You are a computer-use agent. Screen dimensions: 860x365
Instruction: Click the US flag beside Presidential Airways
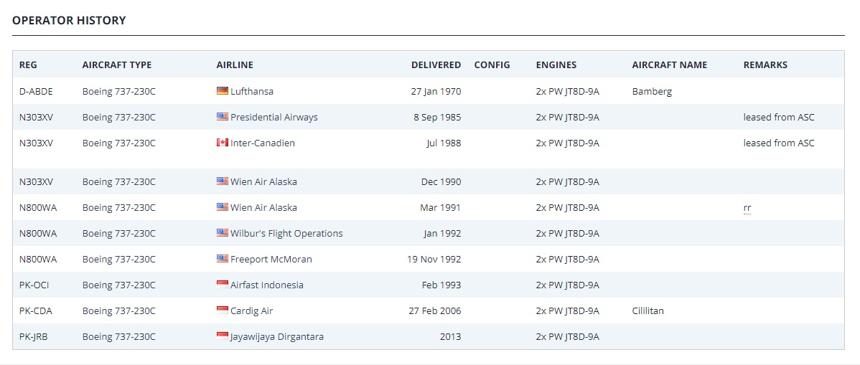point(222,117)
